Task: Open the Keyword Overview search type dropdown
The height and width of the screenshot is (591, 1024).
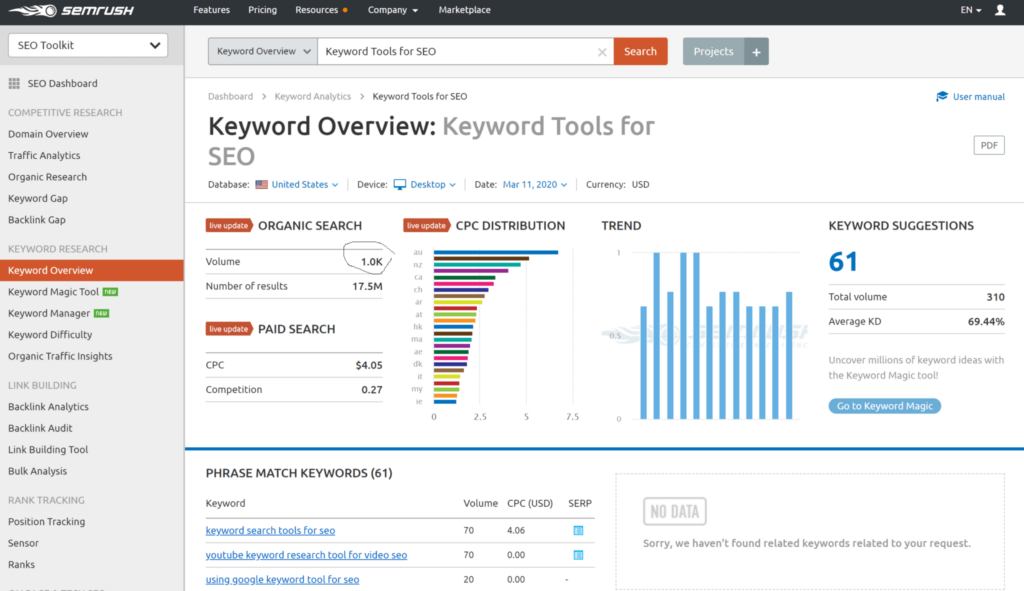Action: tap(263, 51)
